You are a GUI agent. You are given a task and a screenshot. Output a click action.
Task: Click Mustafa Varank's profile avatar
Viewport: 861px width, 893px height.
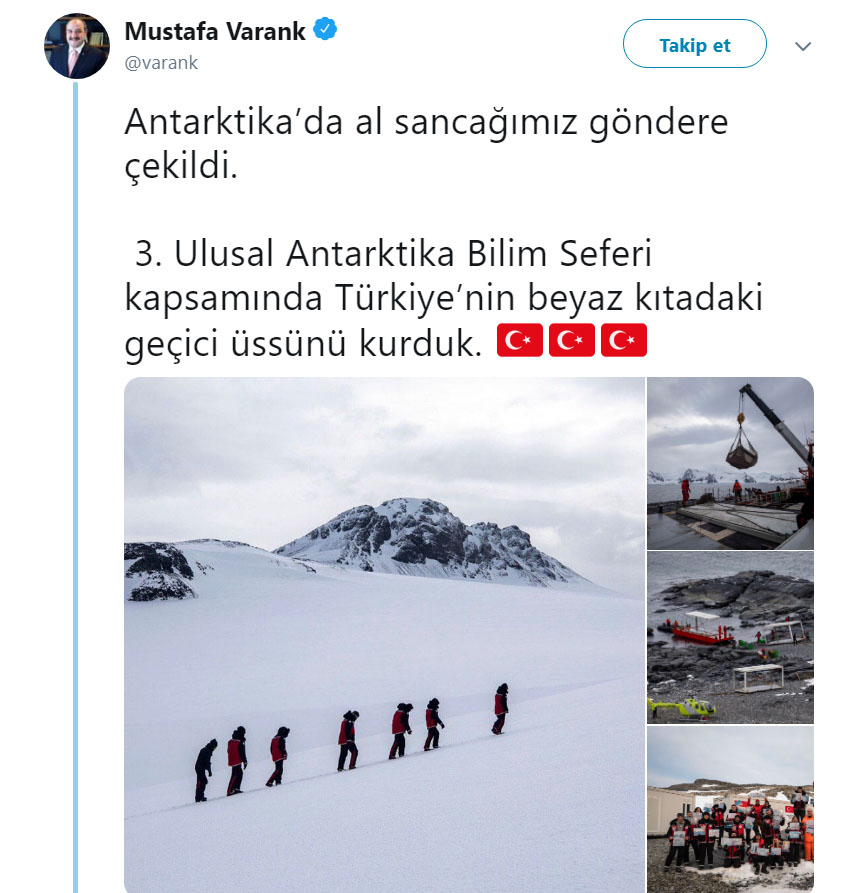click(77, 46)
